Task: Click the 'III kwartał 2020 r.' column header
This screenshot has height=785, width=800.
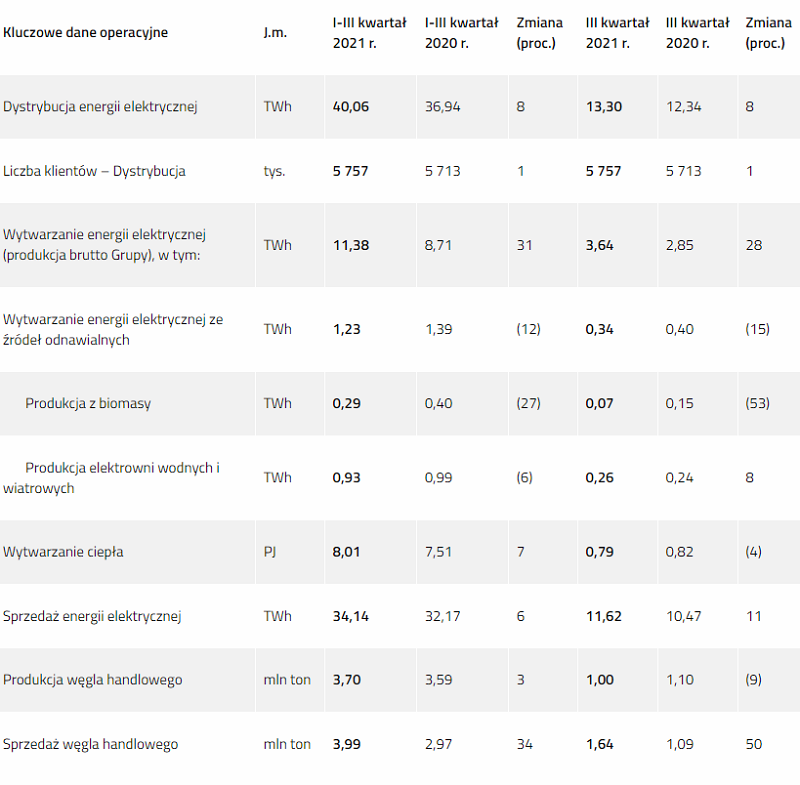Action: click(697, 33)
